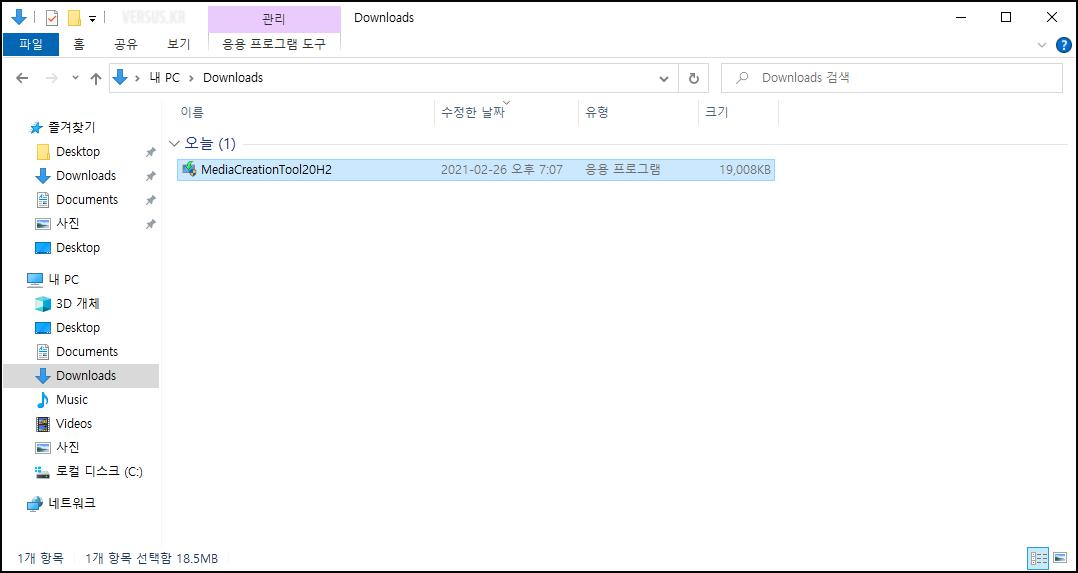The height and width of the screenshot is (573, 1078).
Task: Click the 응용 프로그램 type cell
Action: 623,170
